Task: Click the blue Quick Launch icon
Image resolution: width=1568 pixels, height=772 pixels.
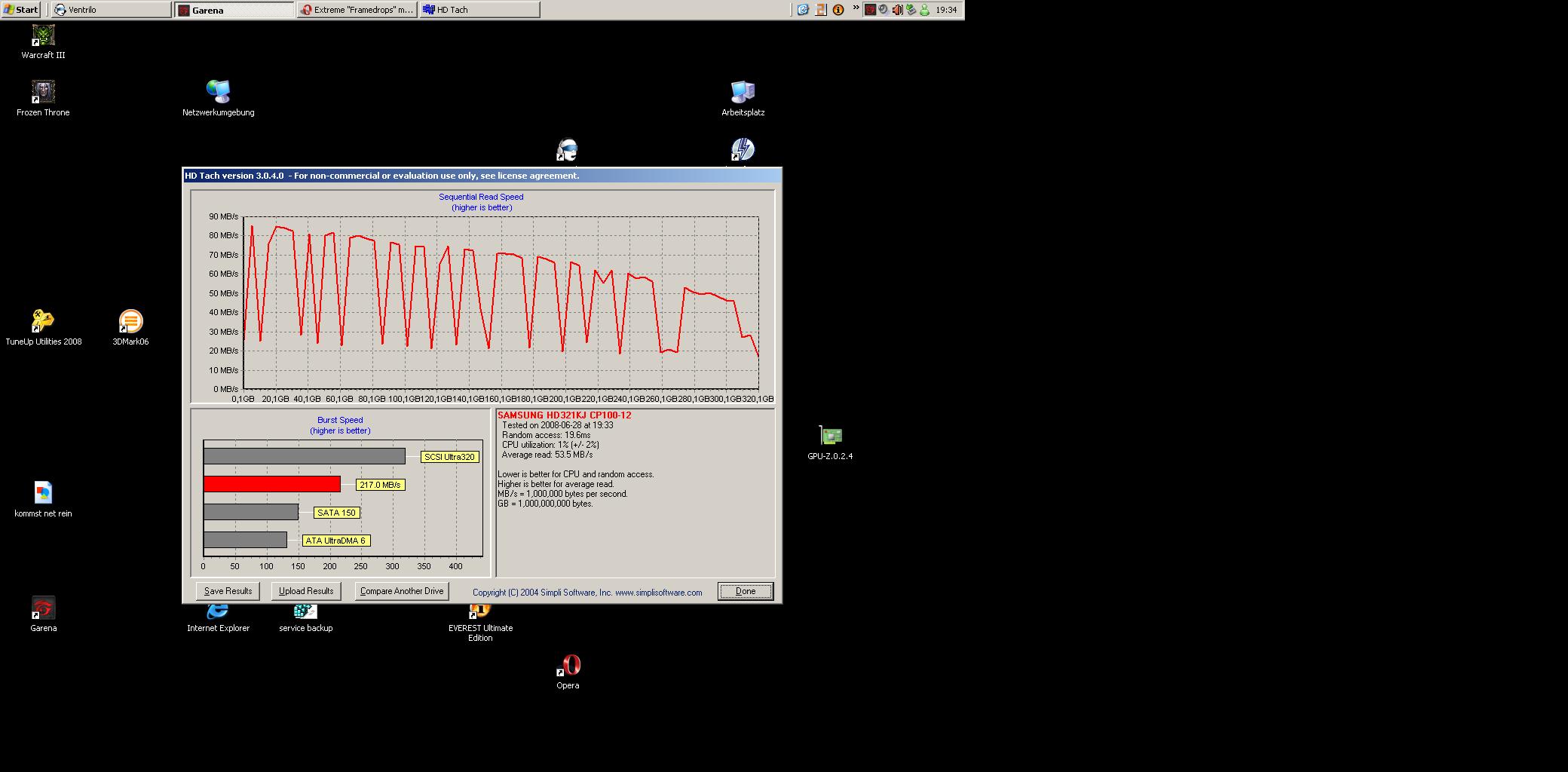Action: coord(803,10)
